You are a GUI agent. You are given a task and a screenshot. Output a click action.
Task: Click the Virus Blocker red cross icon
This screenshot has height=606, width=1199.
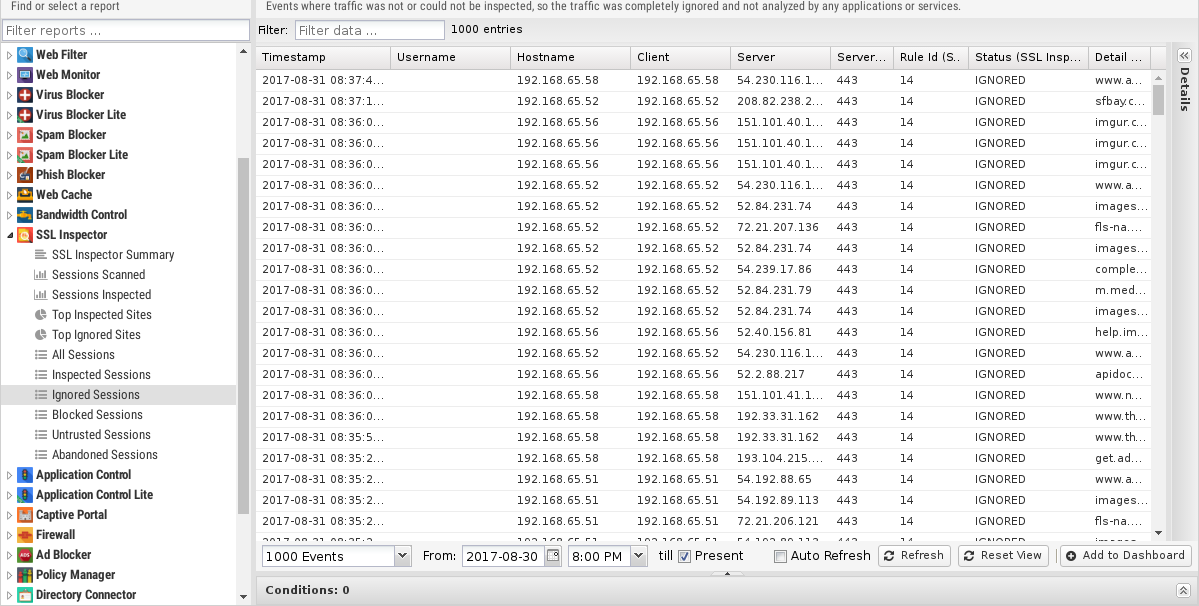[x=25, y=95]
